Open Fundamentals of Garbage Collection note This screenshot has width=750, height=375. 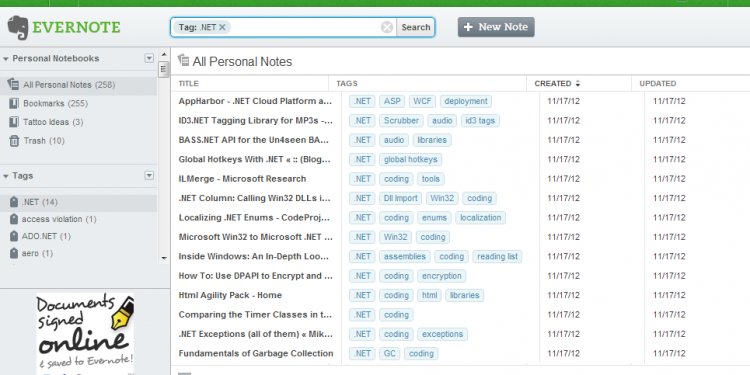pos(256,353)
